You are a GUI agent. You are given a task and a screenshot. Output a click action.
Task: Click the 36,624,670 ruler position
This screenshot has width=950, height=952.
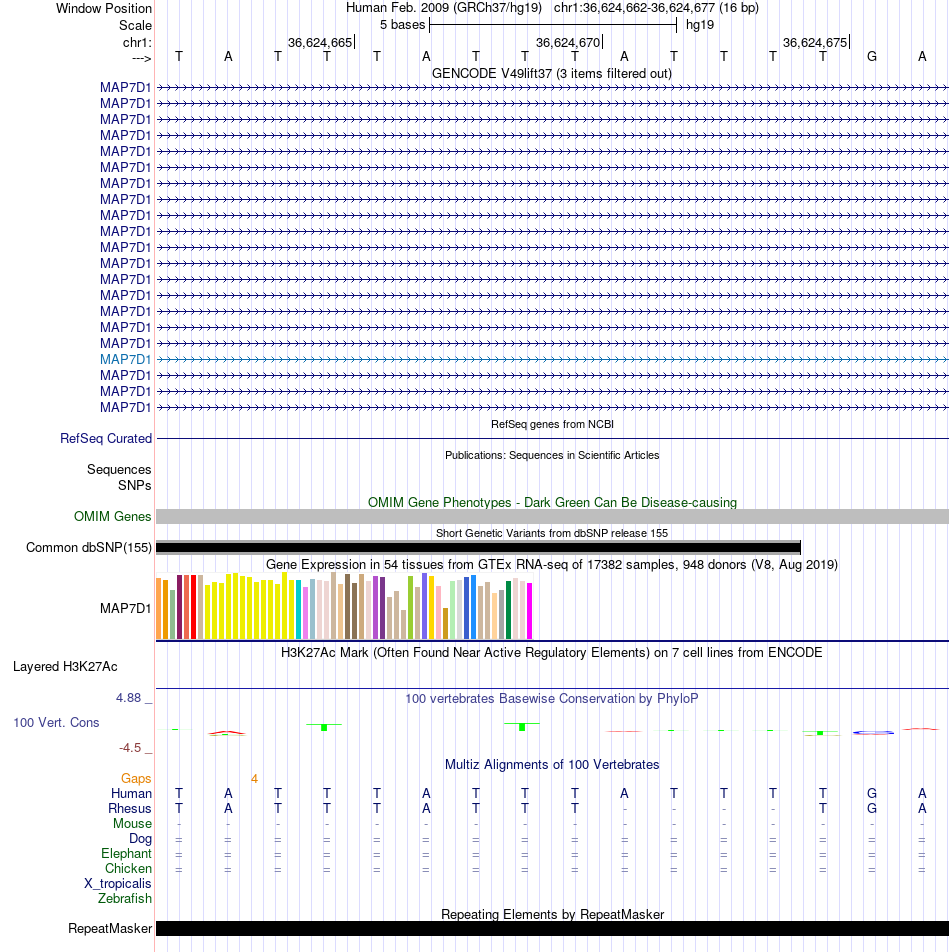(568, 42)
